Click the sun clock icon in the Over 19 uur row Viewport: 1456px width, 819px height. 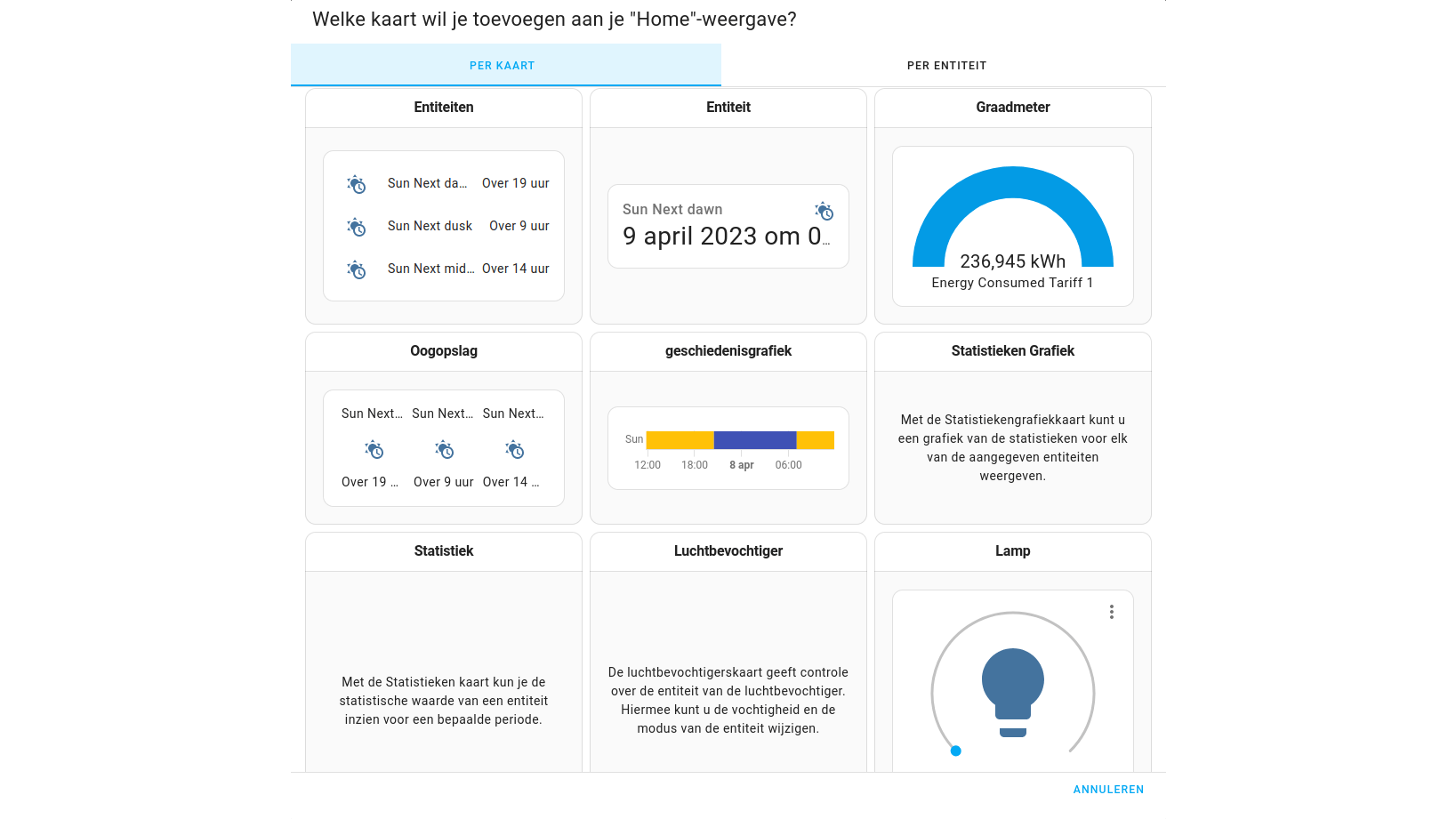coord(356,184)
